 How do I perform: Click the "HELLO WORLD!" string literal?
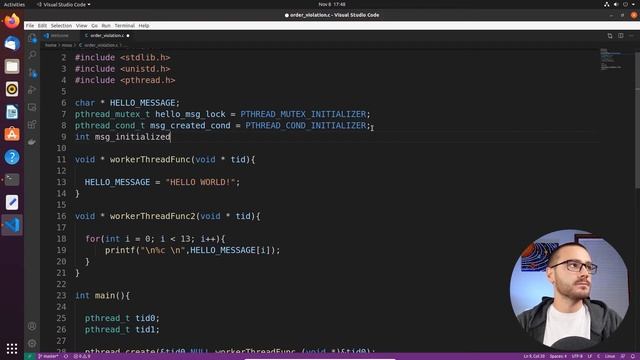coord(200,182)
